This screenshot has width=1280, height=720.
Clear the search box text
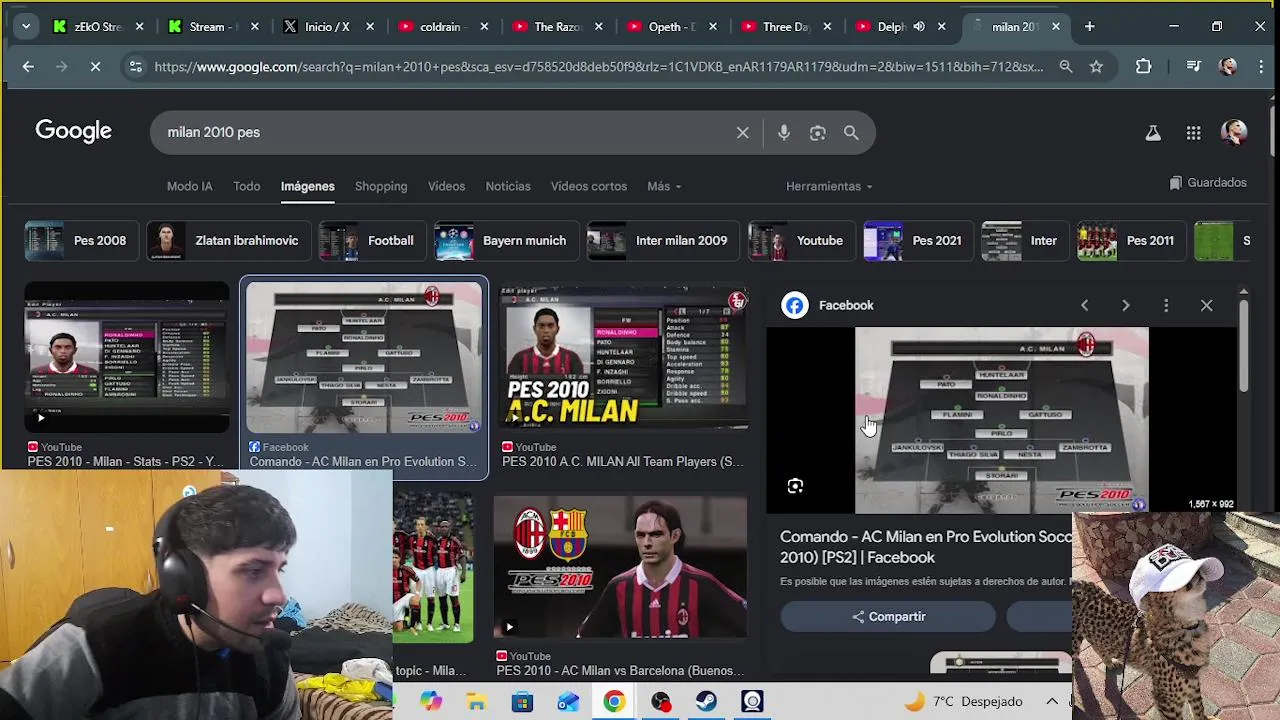coord(742,132)
